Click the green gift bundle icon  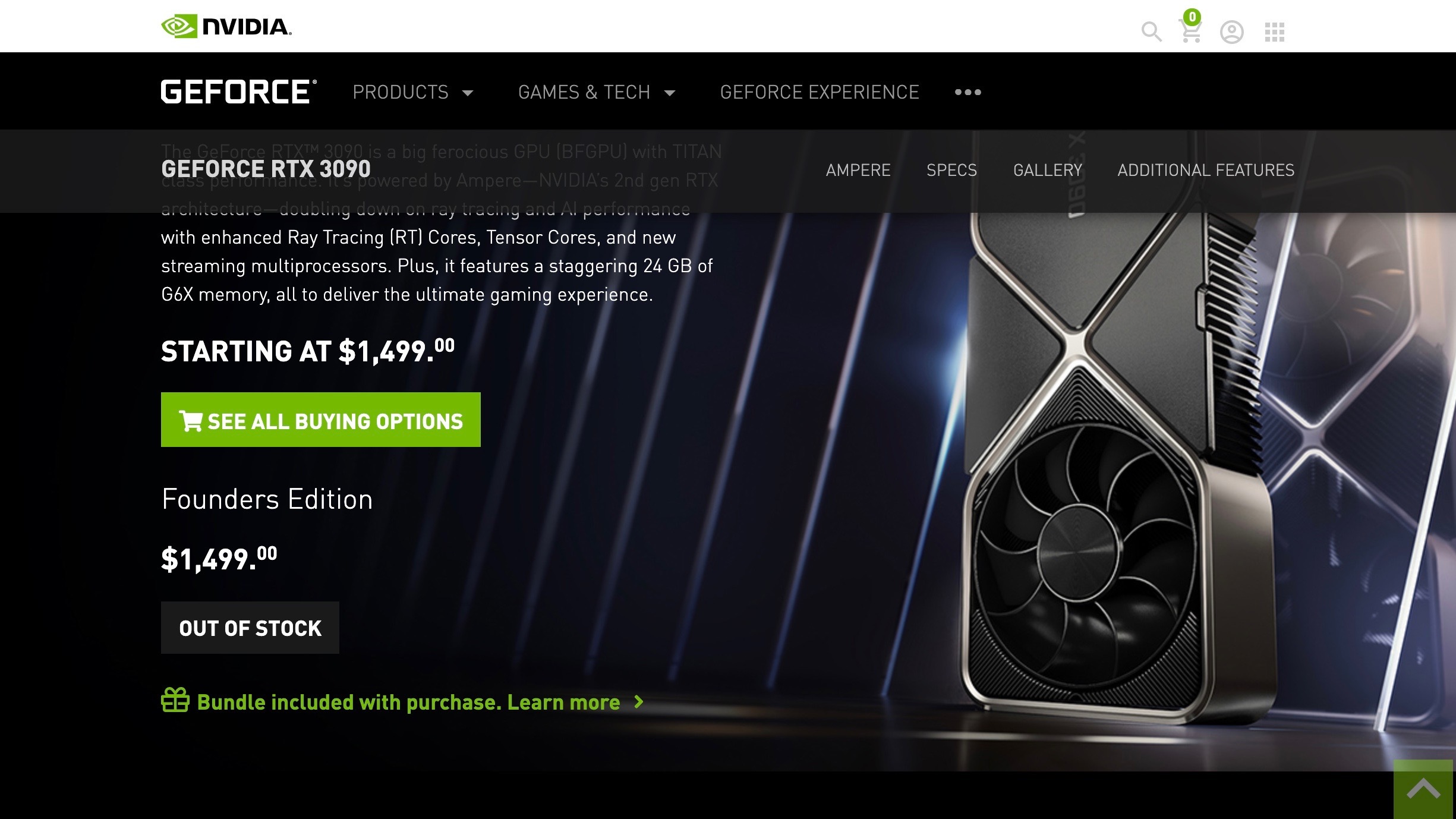(x=175, y=700)
